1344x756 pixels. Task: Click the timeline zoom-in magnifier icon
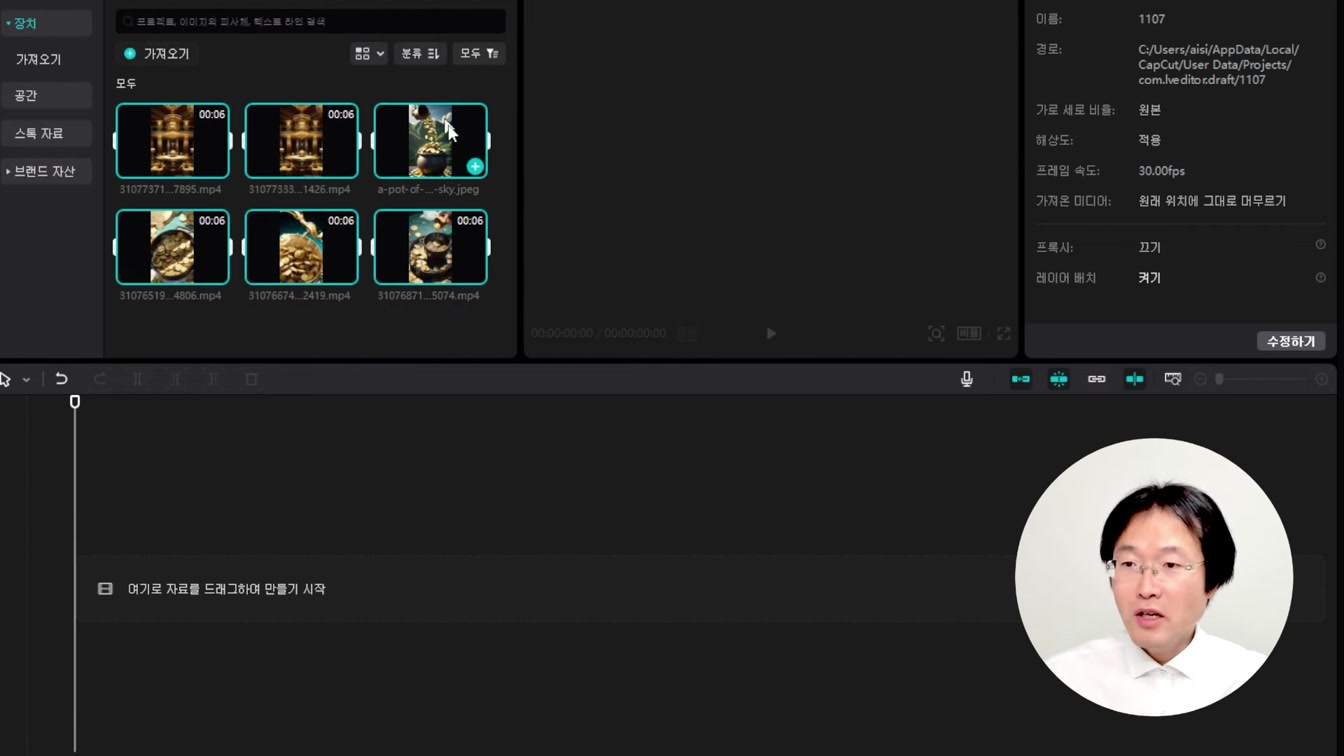pos(1322,380)
